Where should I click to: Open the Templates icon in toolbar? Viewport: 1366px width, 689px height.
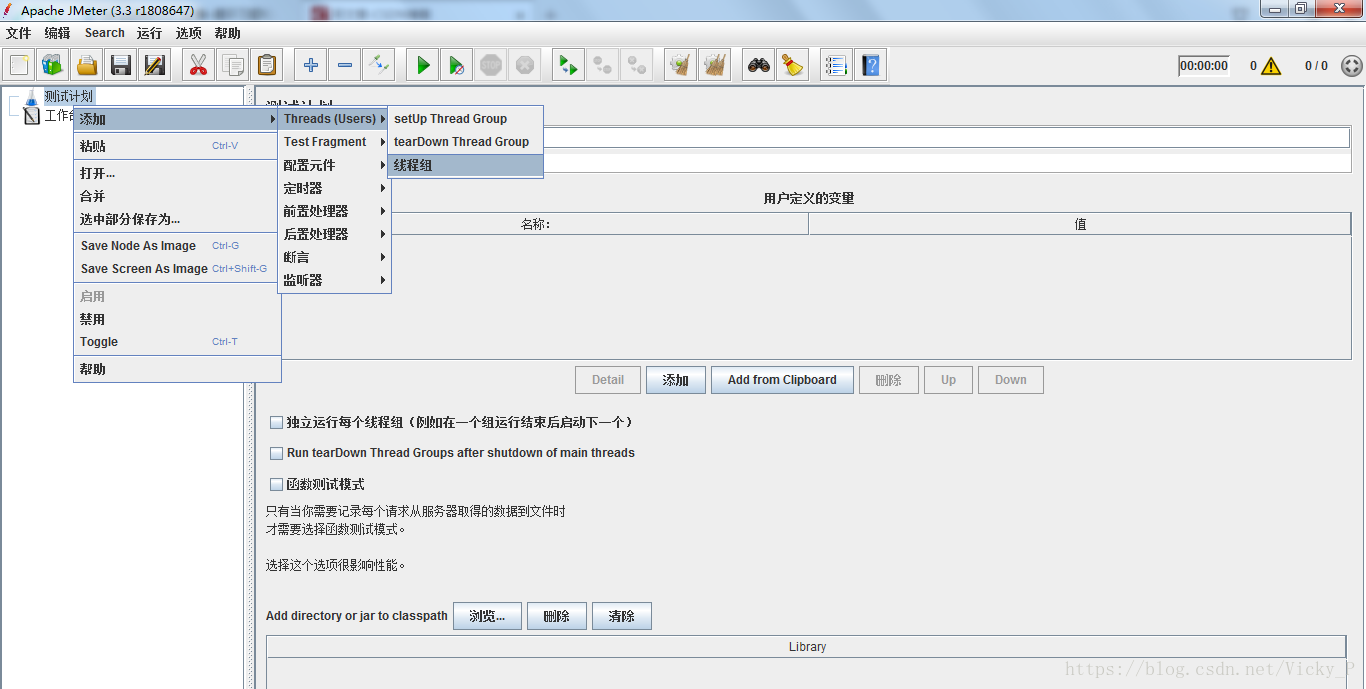click(53, 66)
